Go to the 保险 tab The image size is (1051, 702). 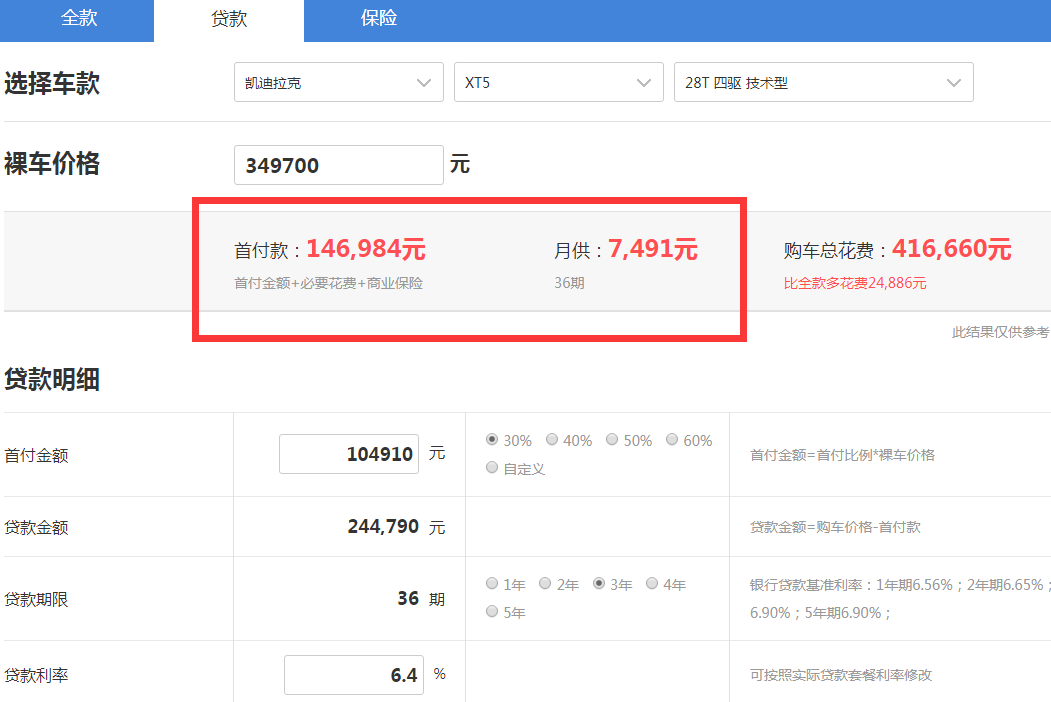(379, 19)
